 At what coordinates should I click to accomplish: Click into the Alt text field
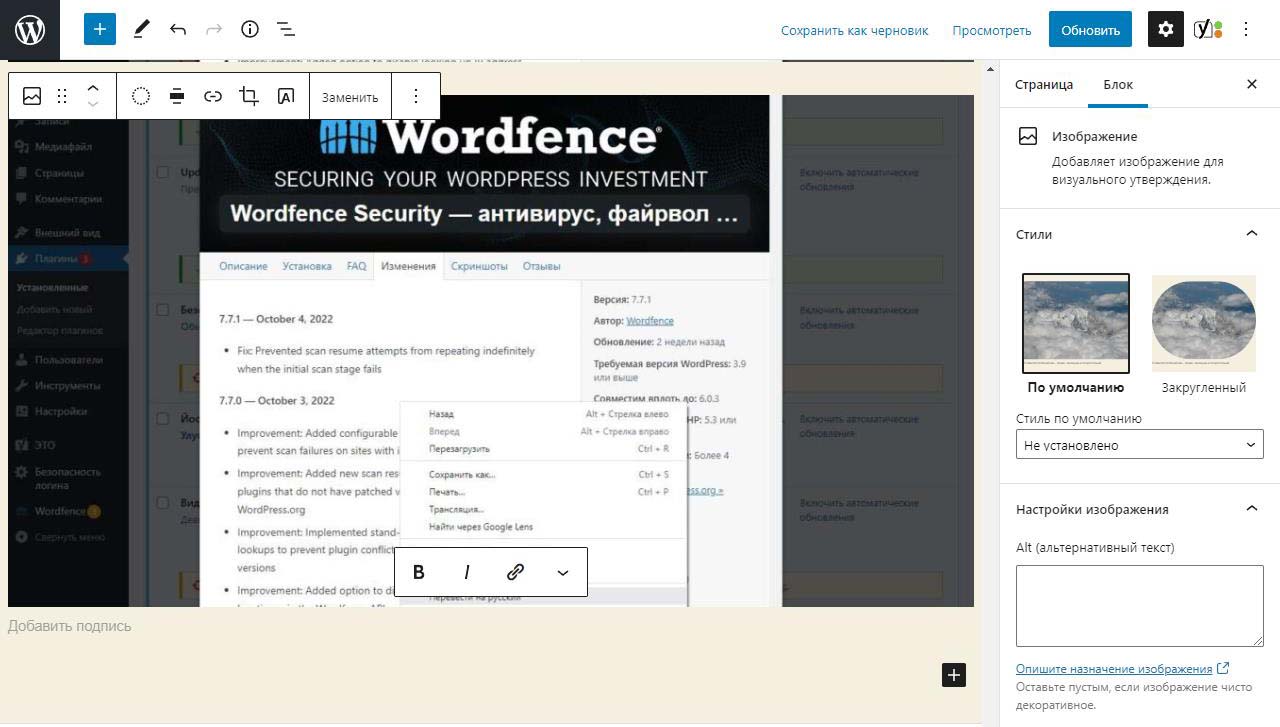pyautogui.click(x=1139, y=605)
